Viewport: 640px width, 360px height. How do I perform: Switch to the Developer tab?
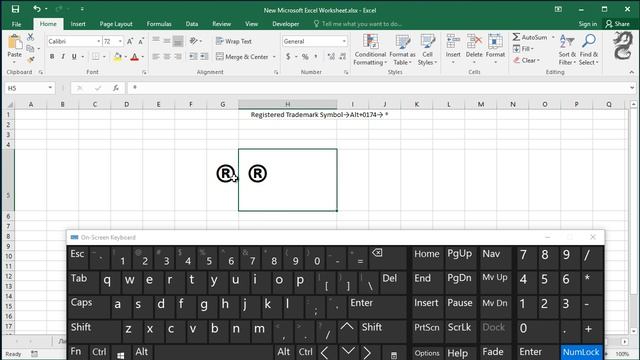point(285,24)
